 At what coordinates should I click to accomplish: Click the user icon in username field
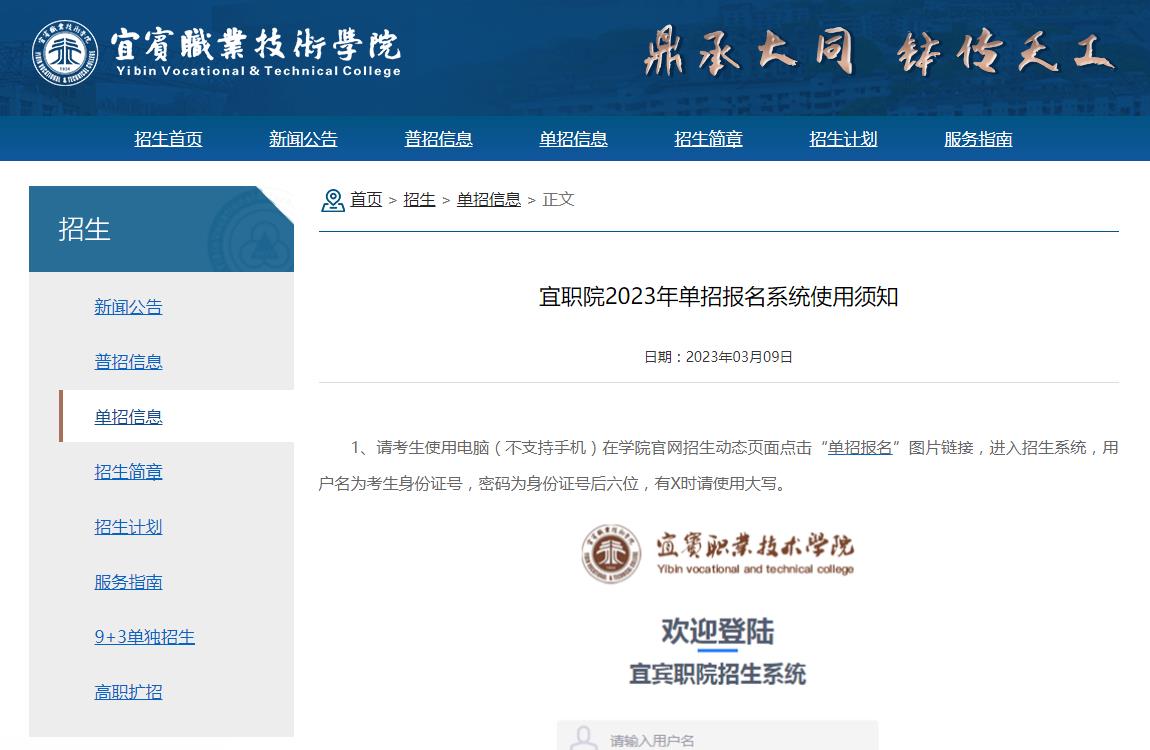coord(584,738)
